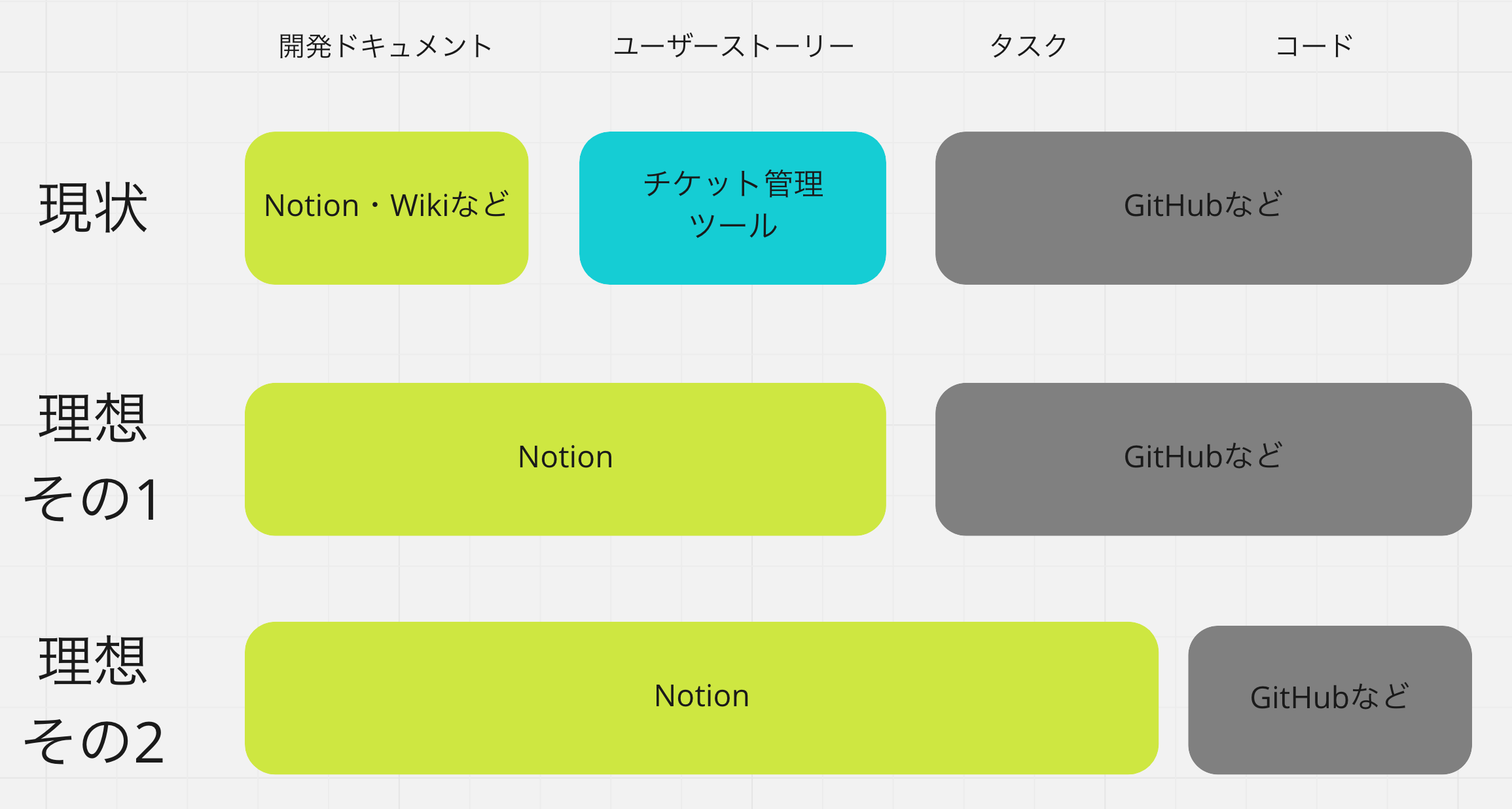Click the タスク column header text

[x=1028, y=46]
